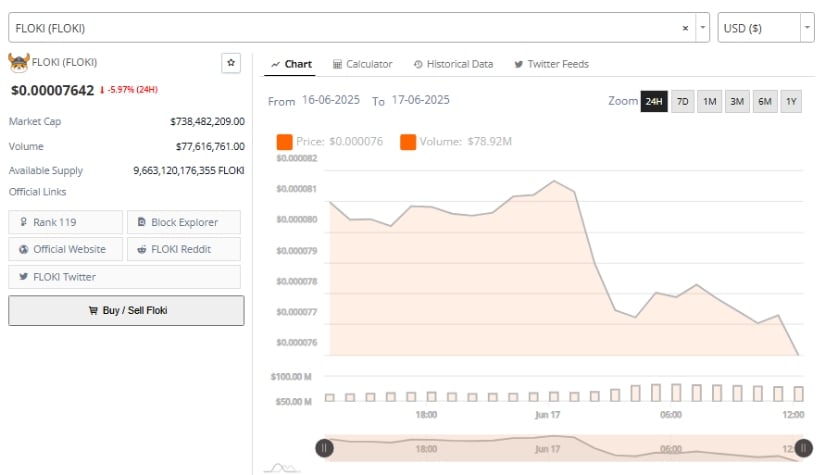The image size is (825, 475).
Task: Click the Twitter bird icon on FLOKI Twitter
Action: (x=24, y=276)
